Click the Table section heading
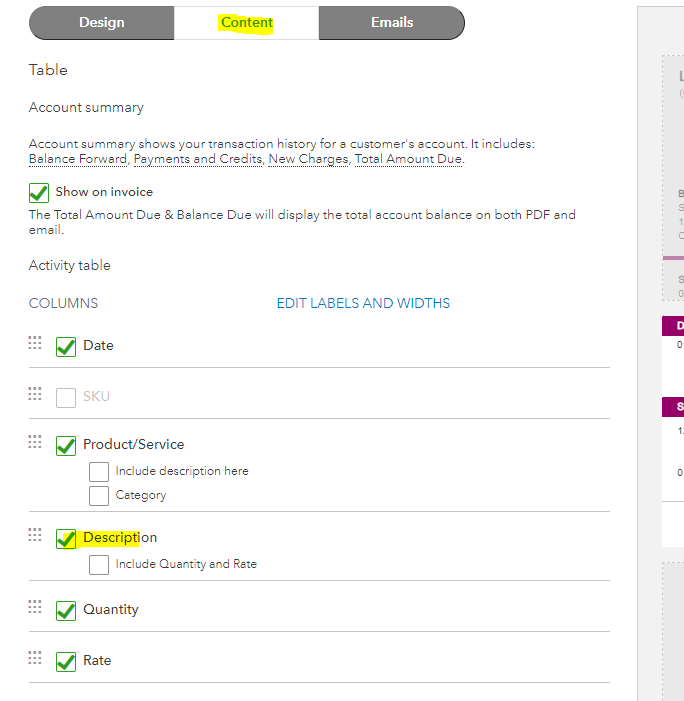 click(48, 70)
